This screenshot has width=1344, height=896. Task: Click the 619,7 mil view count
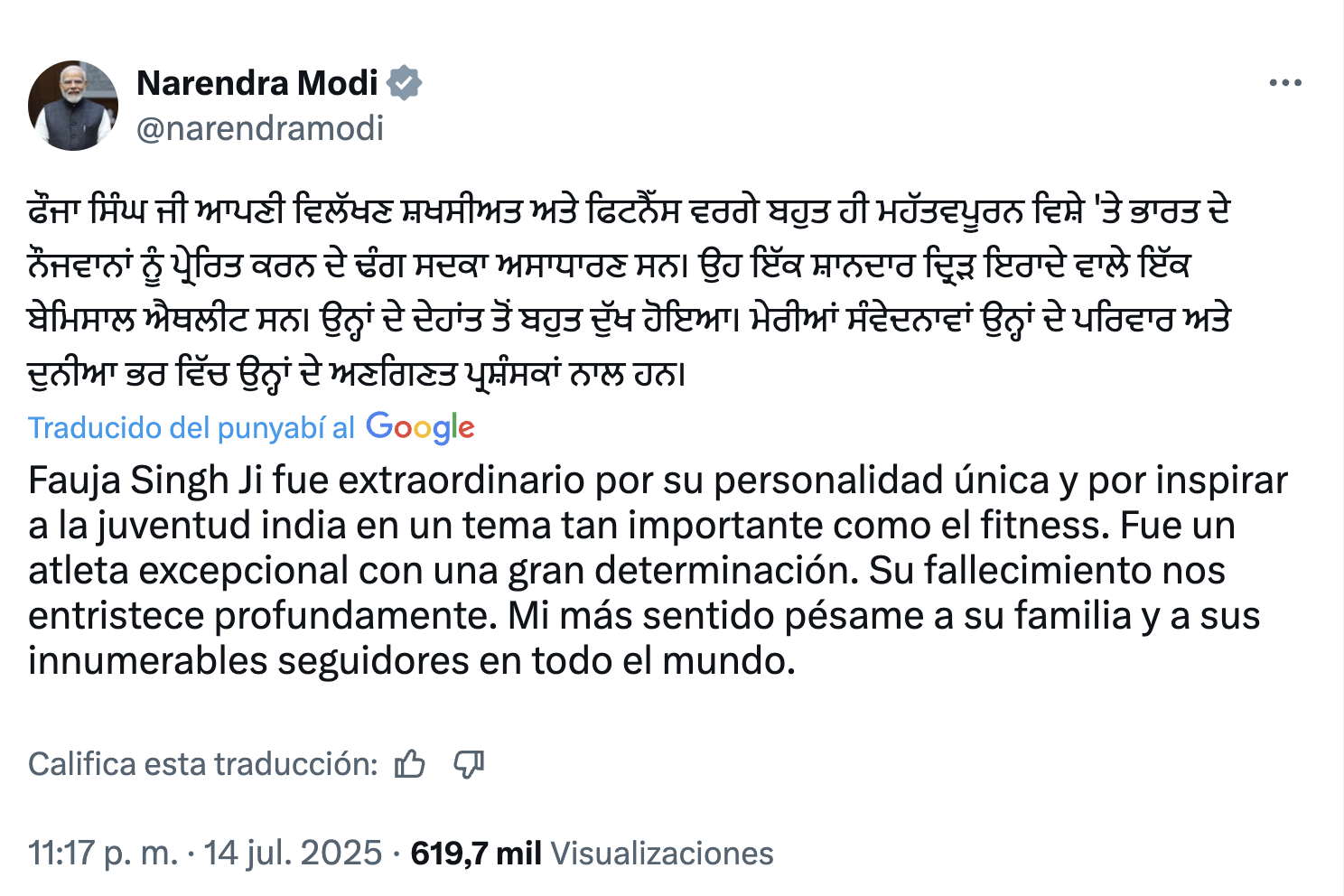point(476,853)
